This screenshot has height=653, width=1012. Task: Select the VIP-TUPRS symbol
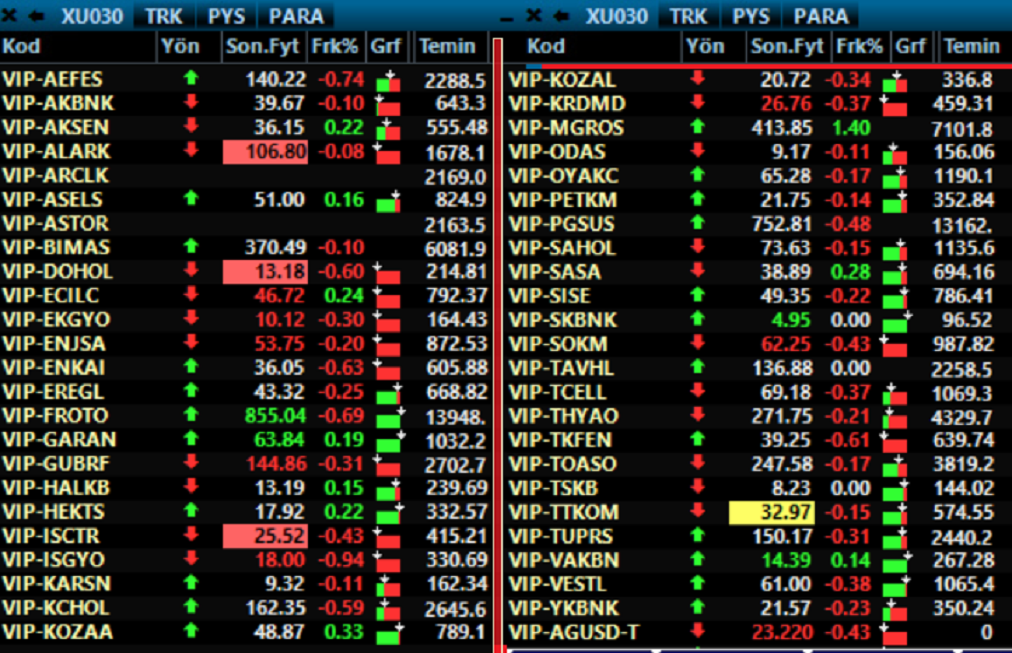coord(561,536)
